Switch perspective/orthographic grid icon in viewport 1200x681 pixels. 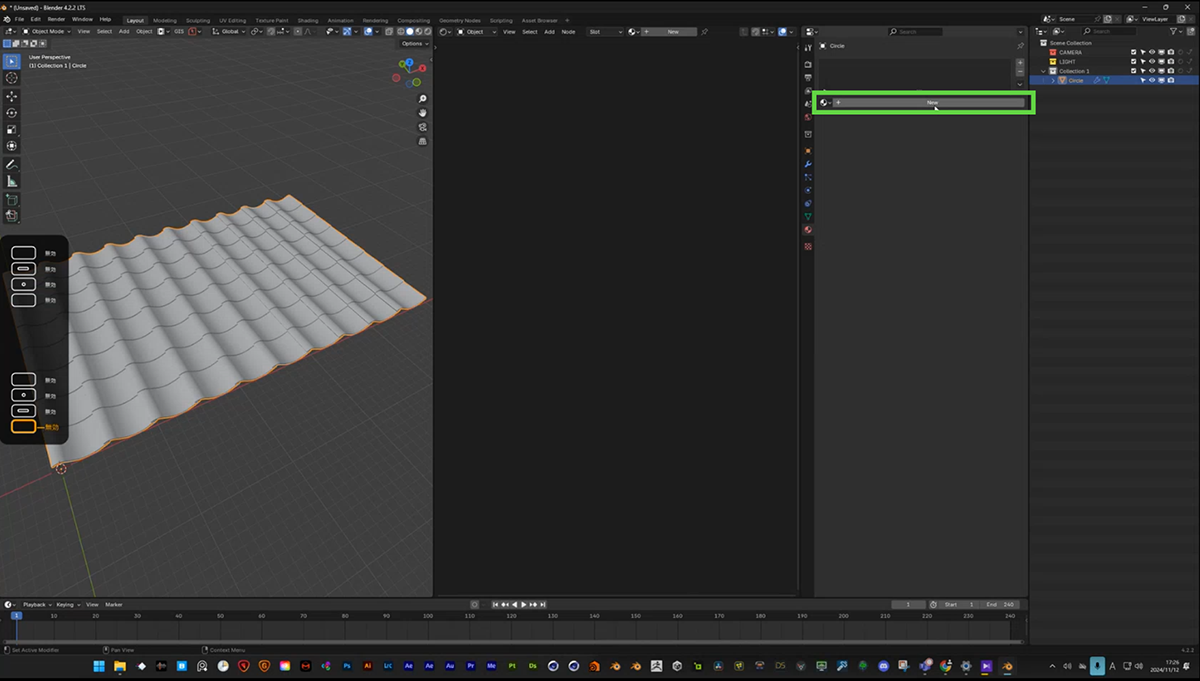[423, 141]
